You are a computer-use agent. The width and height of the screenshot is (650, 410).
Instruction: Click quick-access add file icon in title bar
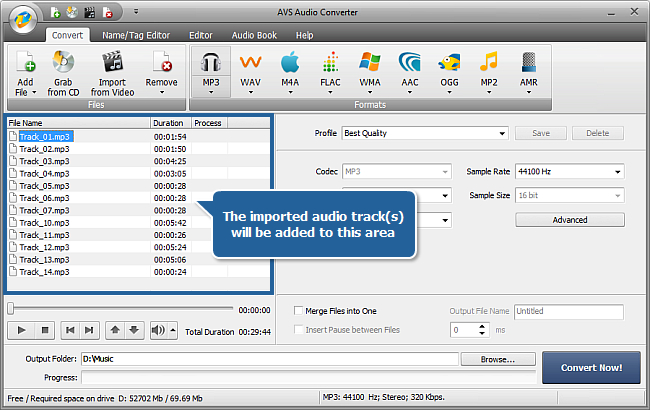pyautogui.click(x=55, y=12)
